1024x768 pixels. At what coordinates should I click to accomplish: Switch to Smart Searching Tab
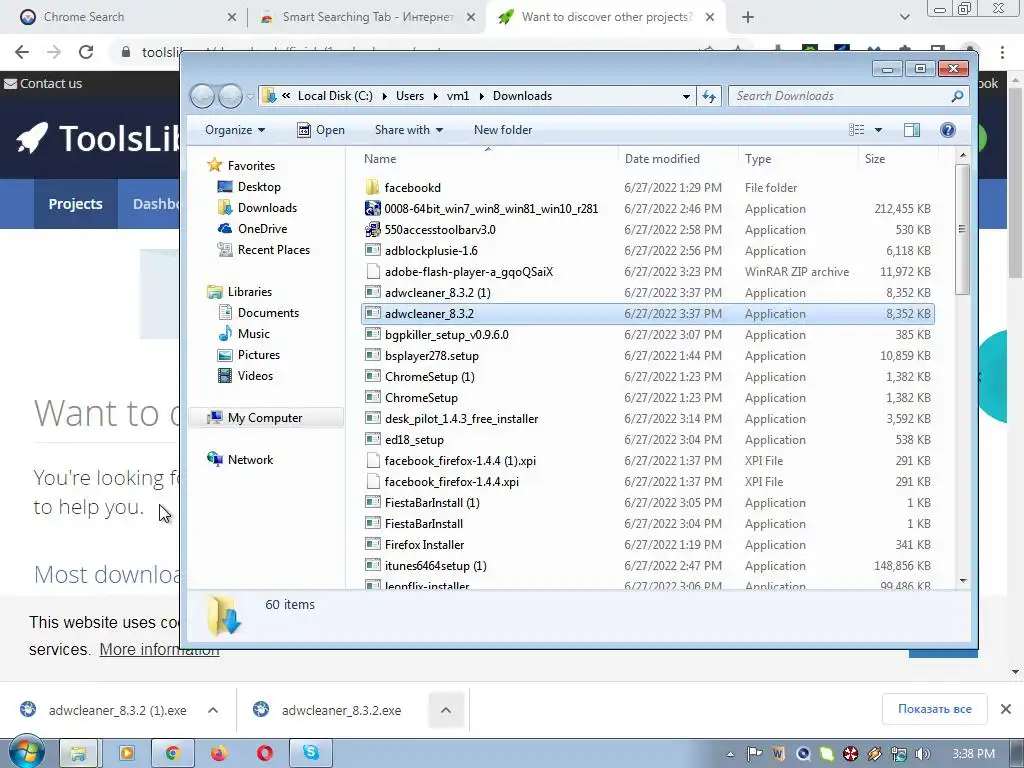[368, 17]
